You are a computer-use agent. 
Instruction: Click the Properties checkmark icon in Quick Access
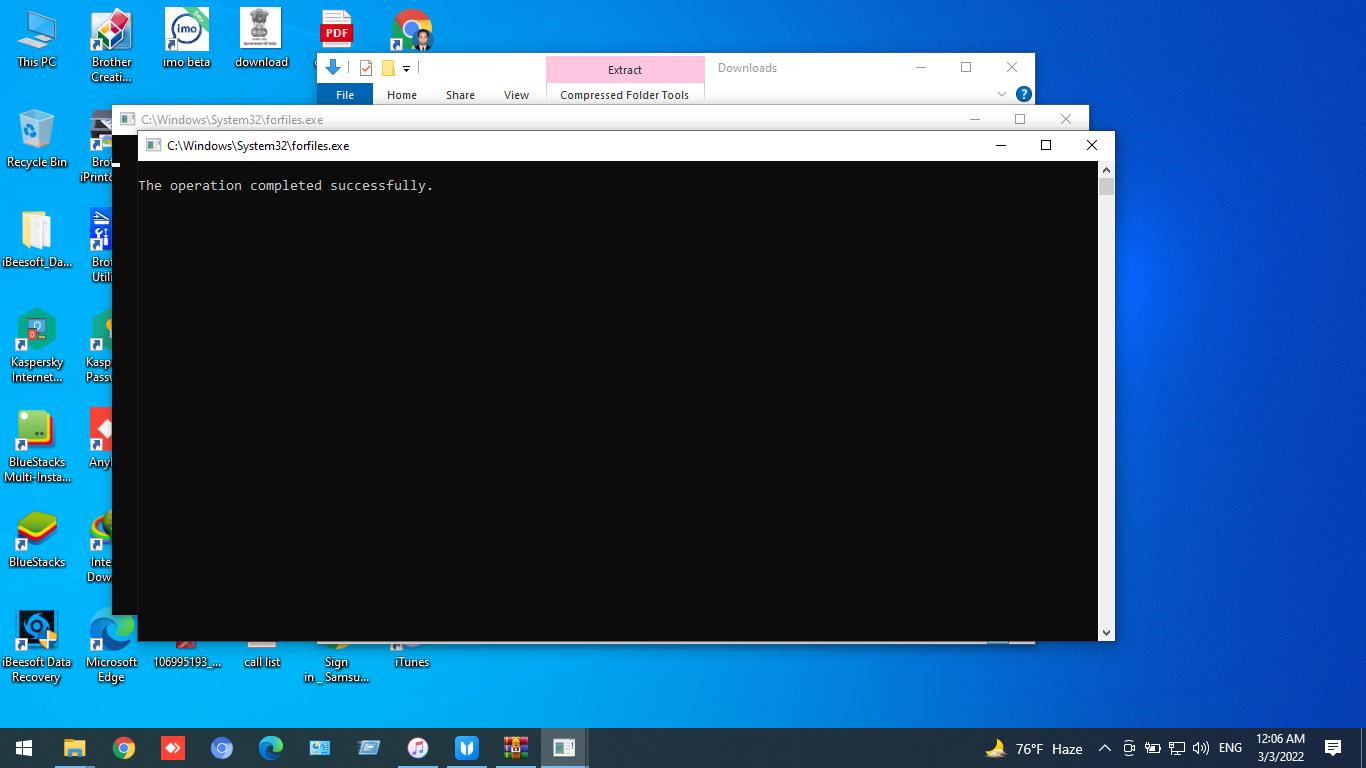pyautogui.click(x=365, y=68)
